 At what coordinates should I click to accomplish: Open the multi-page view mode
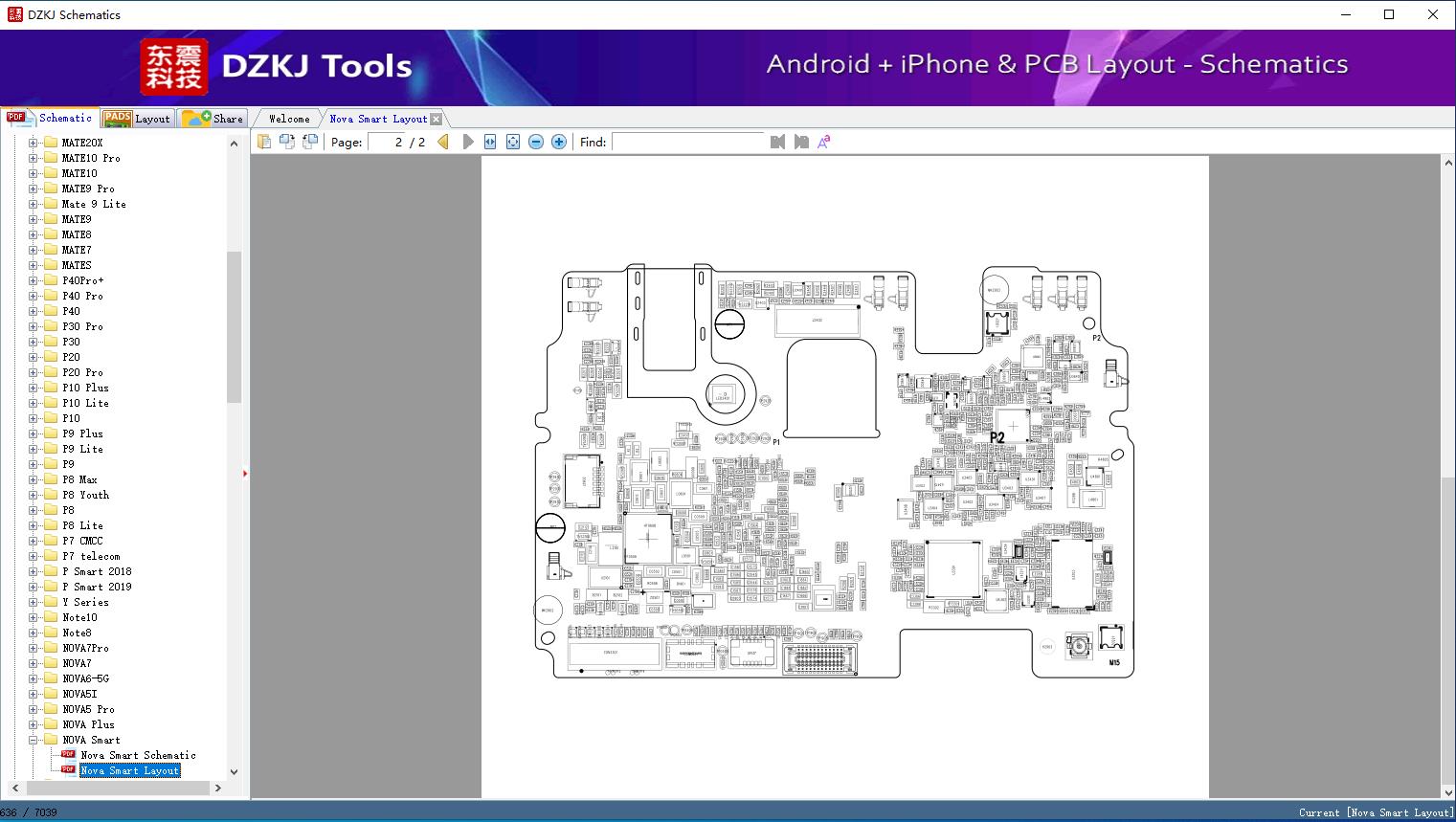tap(286, 141)
